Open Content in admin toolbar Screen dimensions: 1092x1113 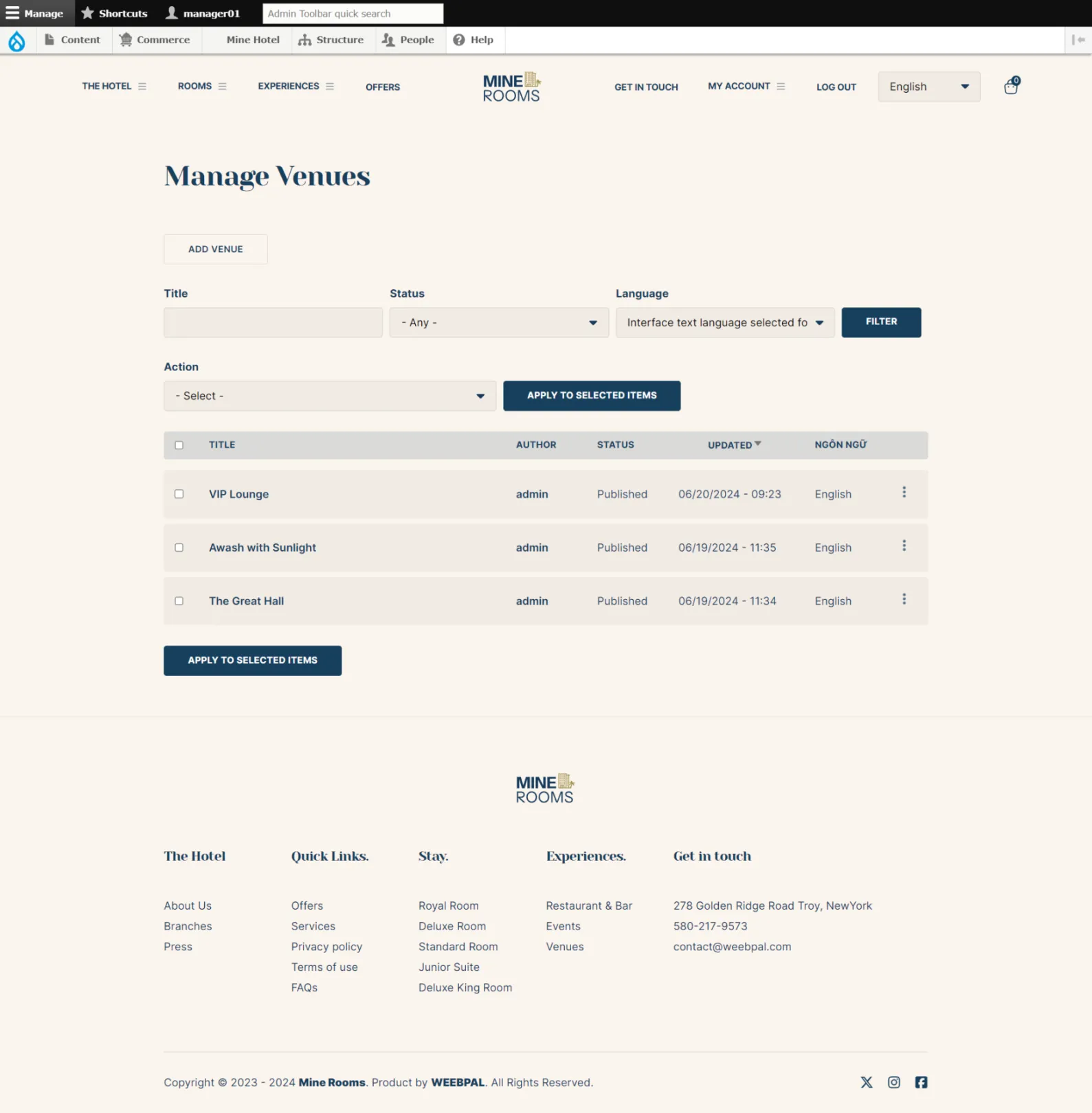coord(73,40)
